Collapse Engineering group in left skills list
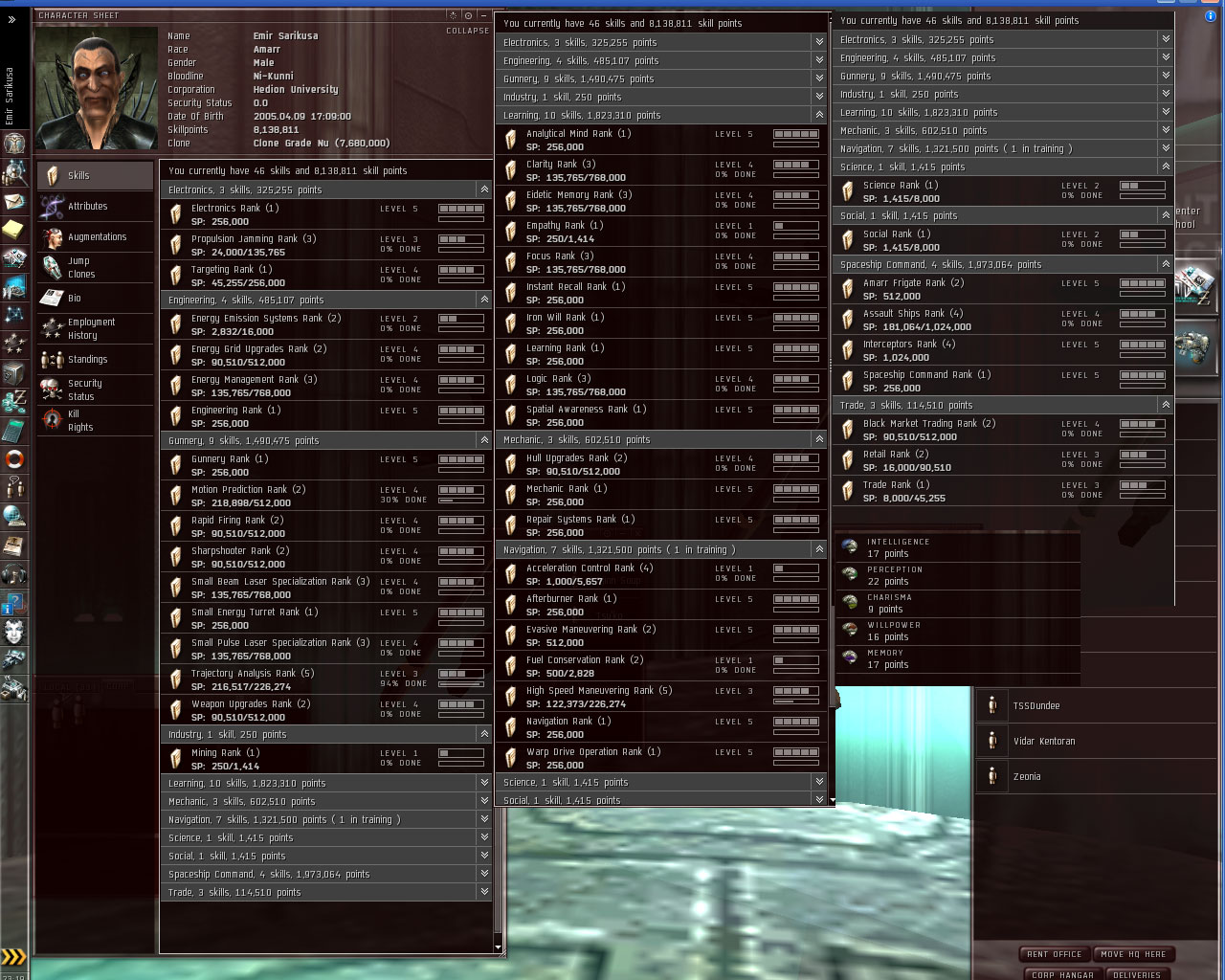This screenshot has width=1225, height=980. [x=484, y=300]
